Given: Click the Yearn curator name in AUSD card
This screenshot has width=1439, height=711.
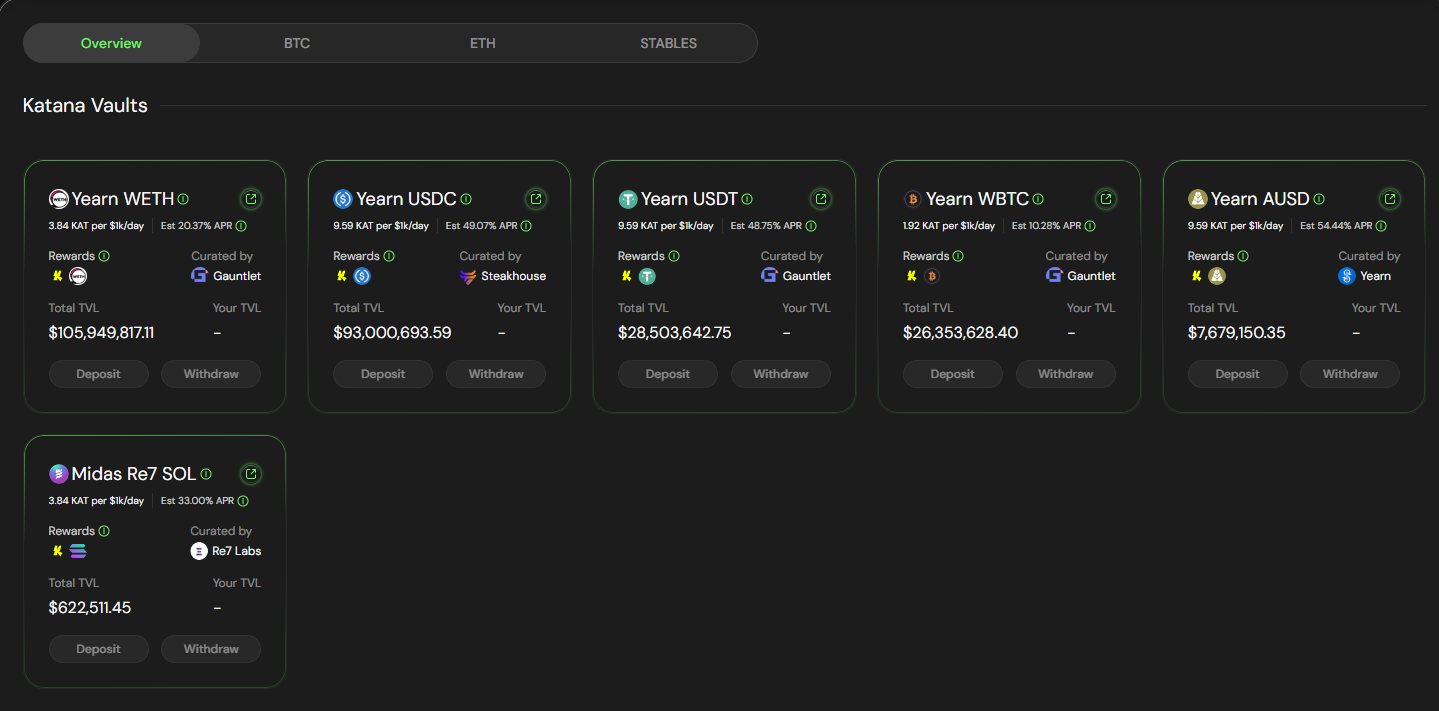Looking at the screenshot, I should [1375, 276].
